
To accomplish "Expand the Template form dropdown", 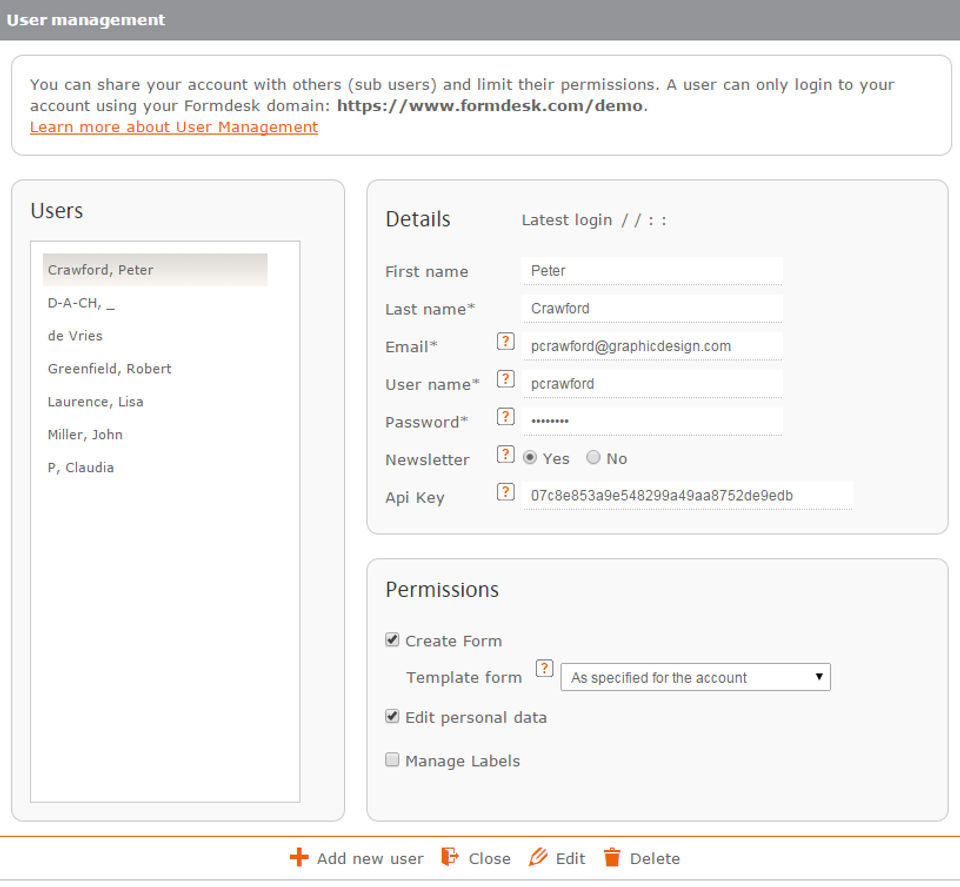I will (696, 677).
